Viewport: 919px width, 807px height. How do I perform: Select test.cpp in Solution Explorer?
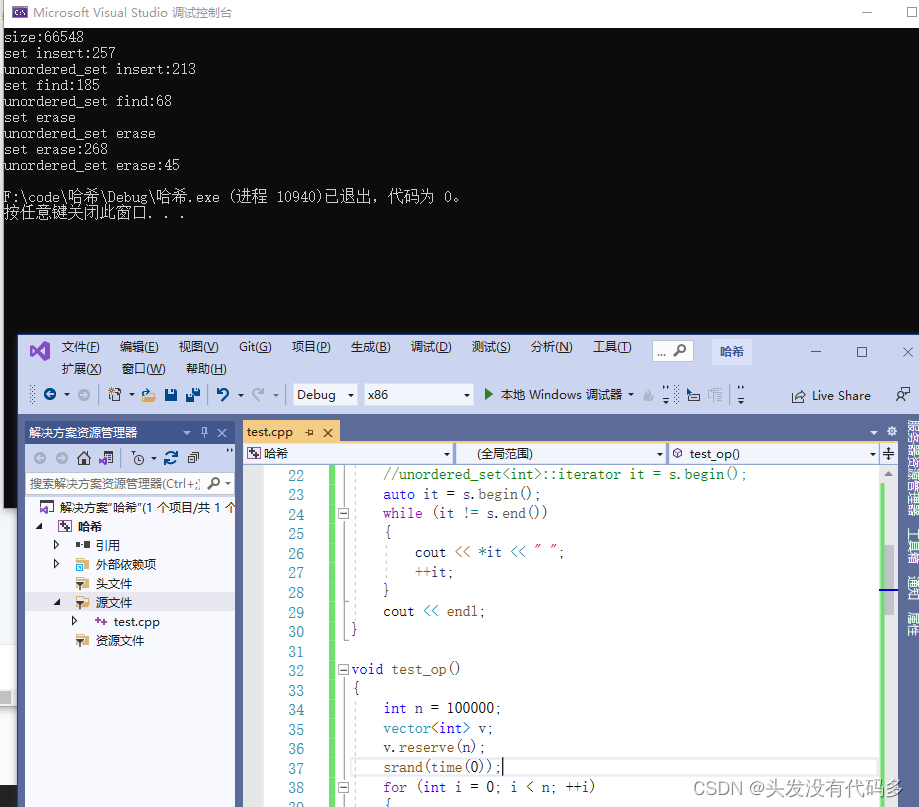coord(136,621)
